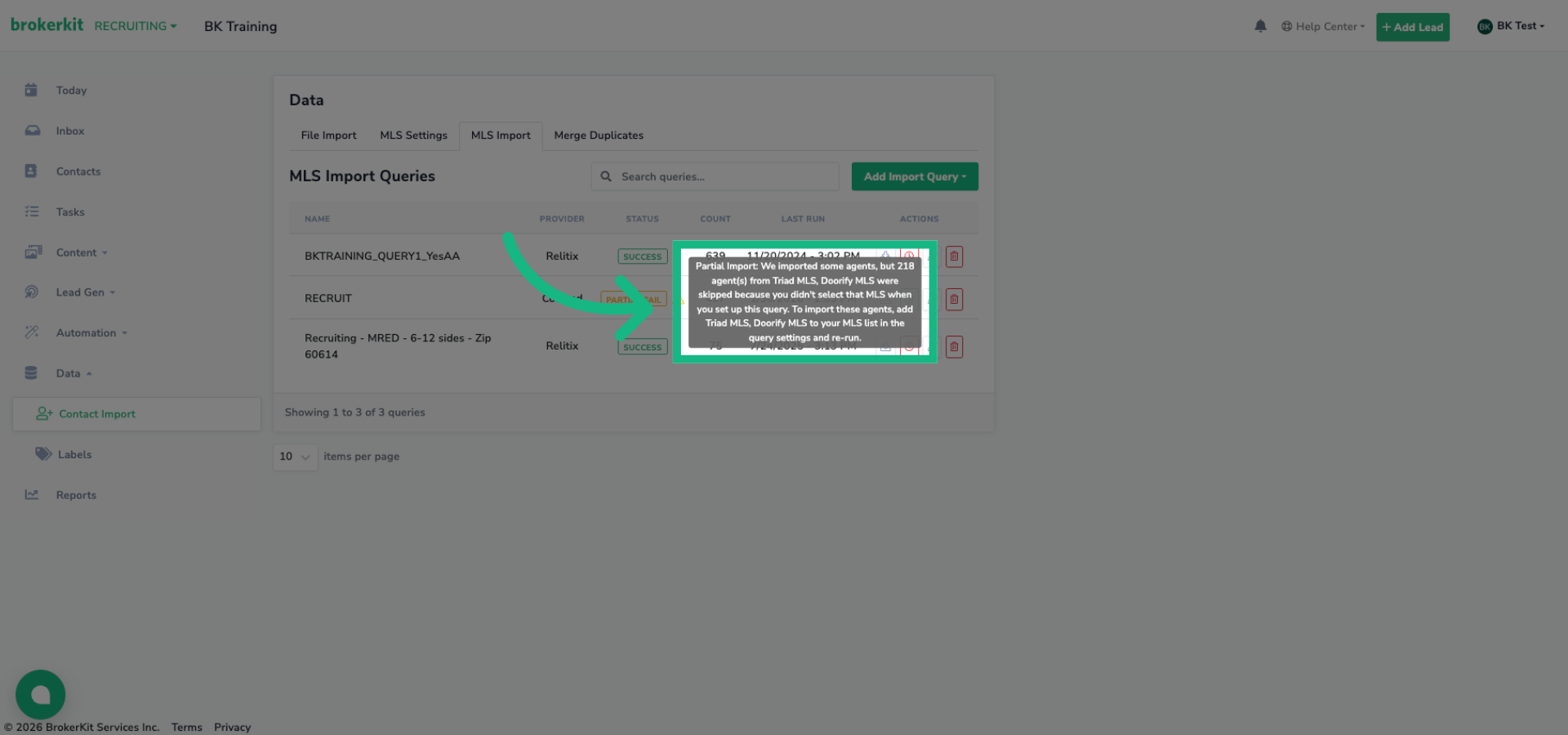The height and width of the screenshot is (735, 1568).
Task: Change the items per page dropdown
Action: (295, 457)
